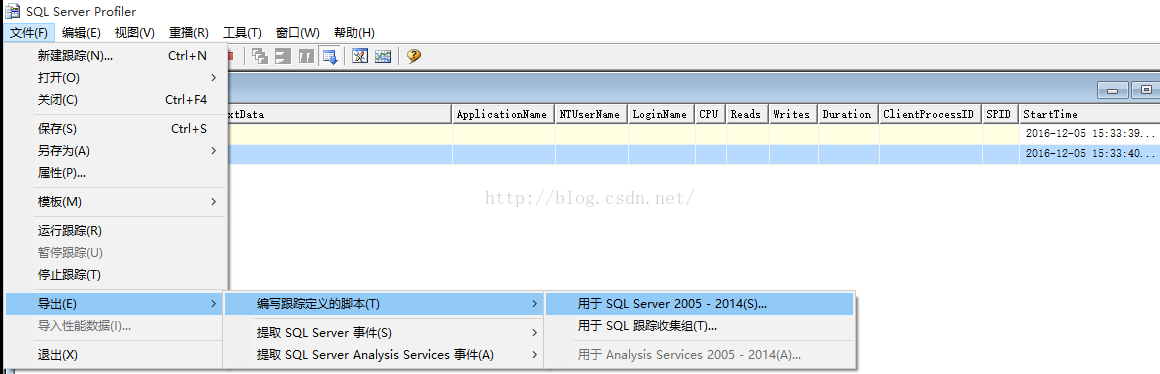Open the 视图(V) menu
This screenshot has width=1160, height=374.
point(135,33)
